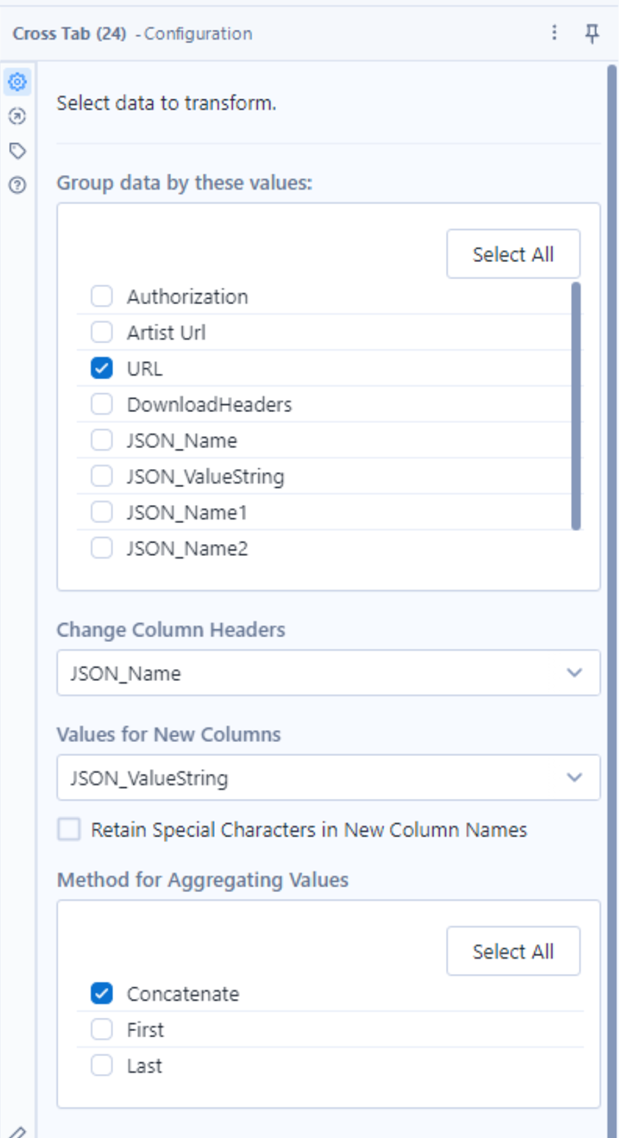Viewport: 619px width, 1138px height.
Task: Uncheck the URL group checkbox
Action: pos(102,369)
